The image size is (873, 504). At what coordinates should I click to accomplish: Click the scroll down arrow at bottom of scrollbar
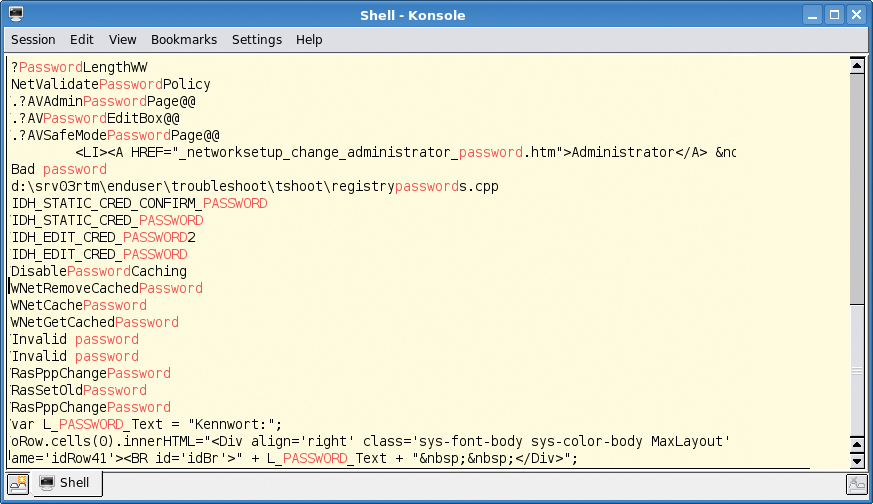857,461
